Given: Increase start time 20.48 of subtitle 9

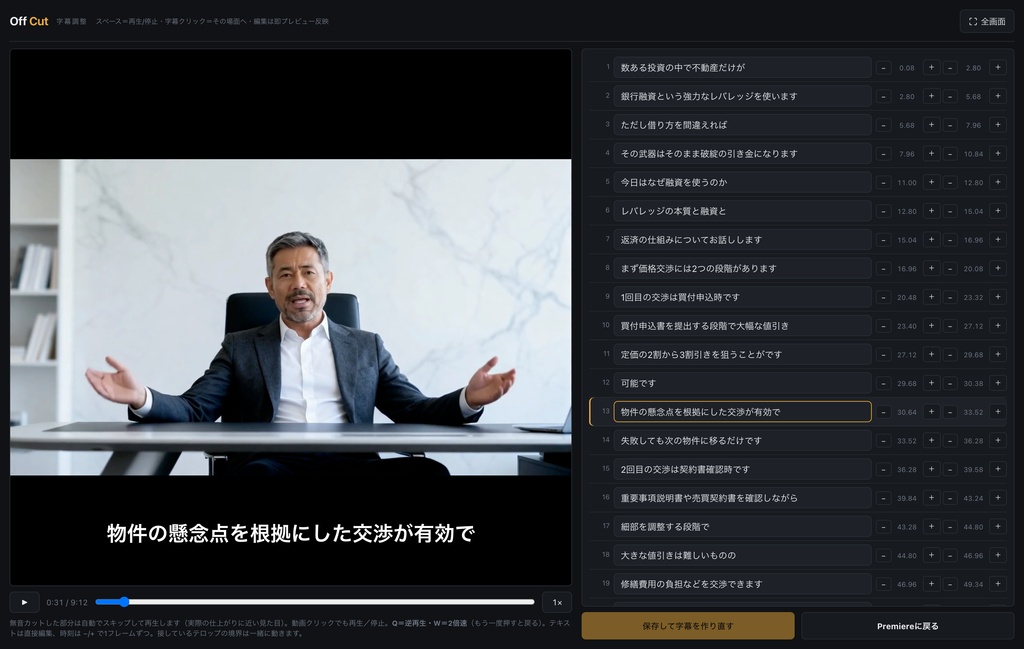Looking at the screenshot, I should (x=931, y=297).
